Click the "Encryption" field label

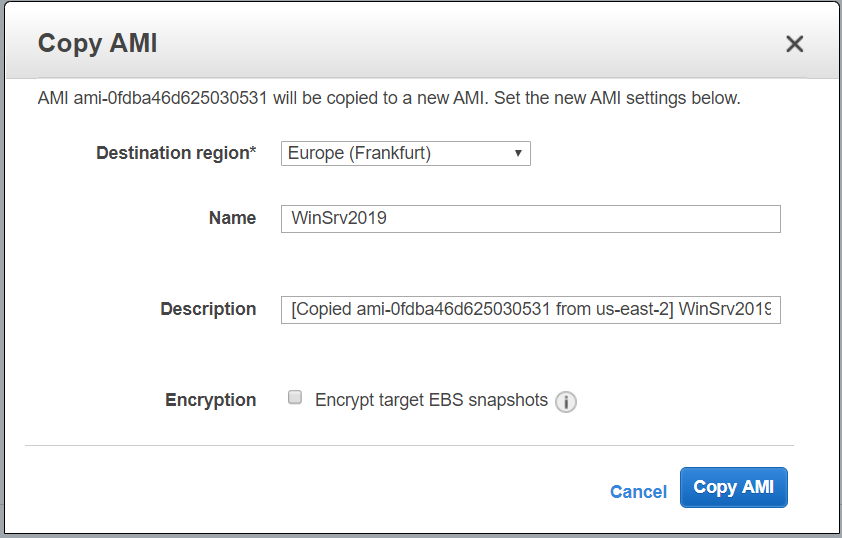(x=210, y=400)
